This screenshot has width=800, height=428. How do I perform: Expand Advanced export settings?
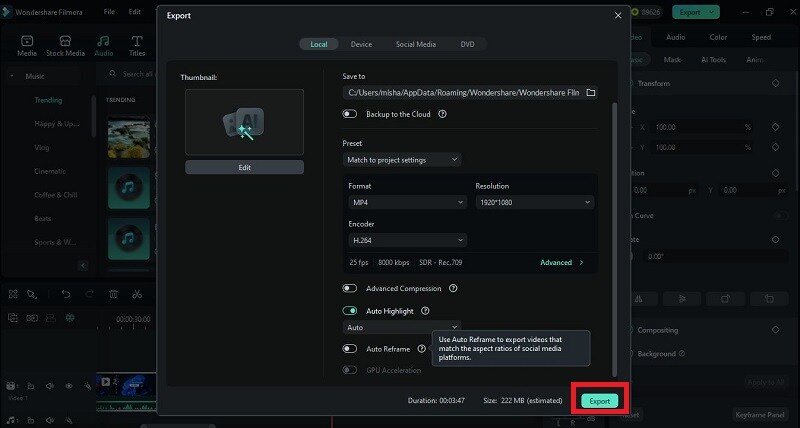(x=562, y=263)
